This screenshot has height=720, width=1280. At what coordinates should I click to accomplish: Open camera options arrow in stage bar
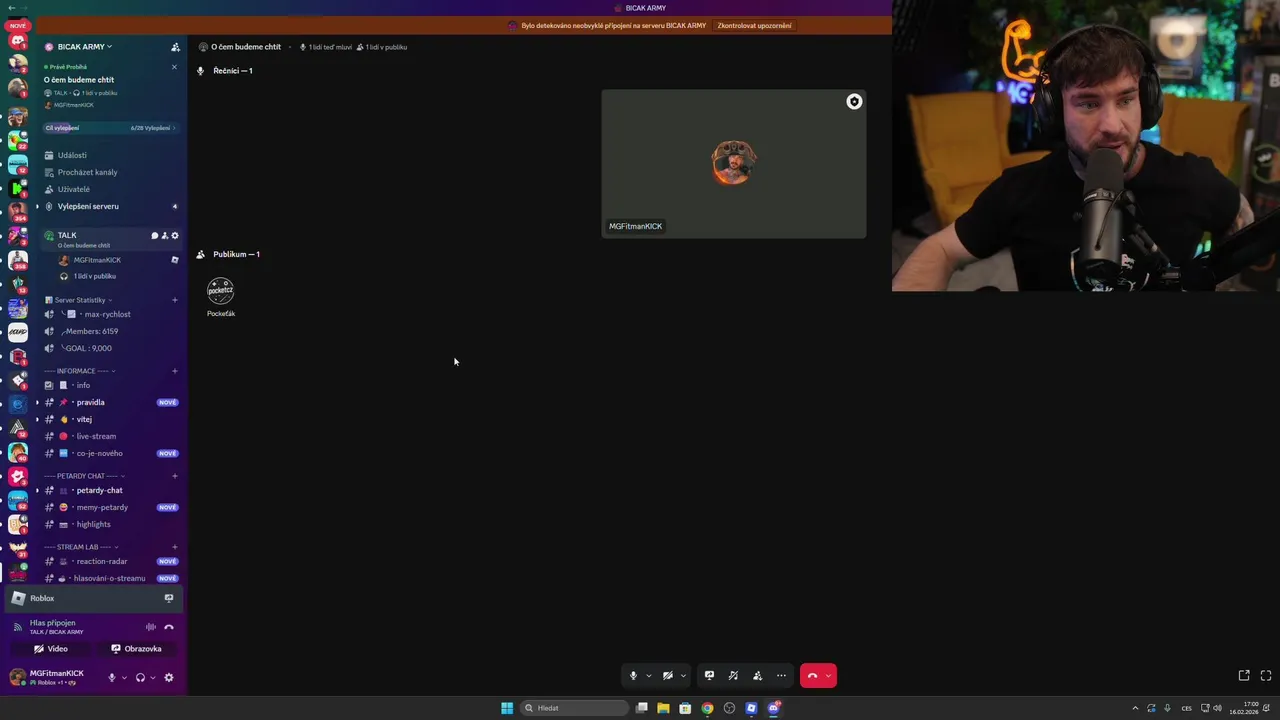pos(683,676)
